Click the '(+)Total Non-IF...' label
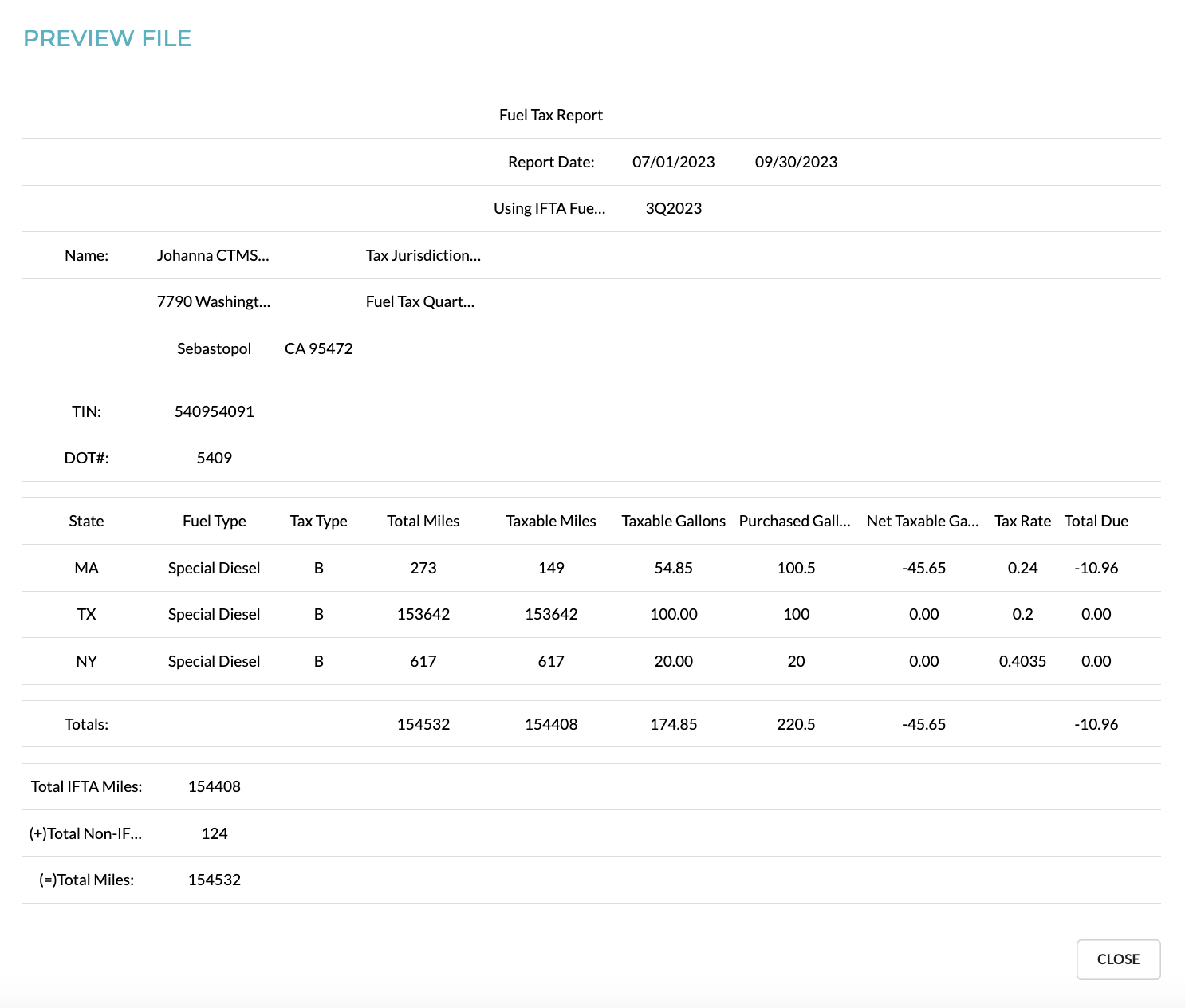 [86, 833]
